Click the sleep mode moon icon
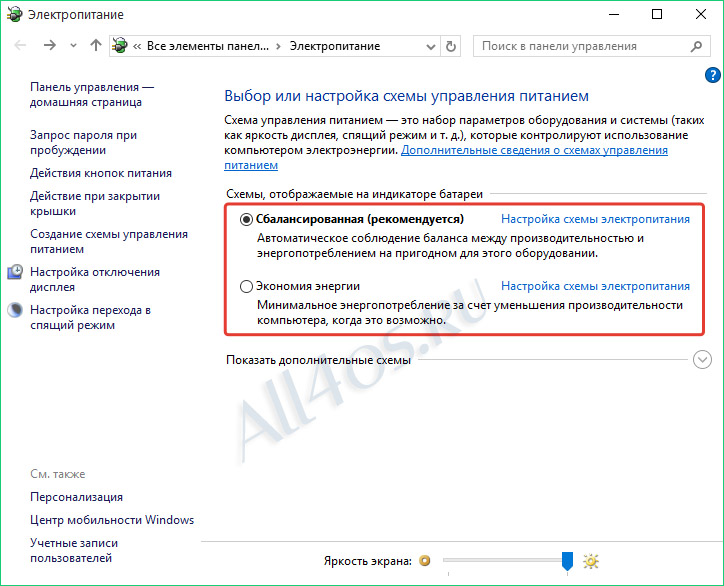 [x=15, y=309]
